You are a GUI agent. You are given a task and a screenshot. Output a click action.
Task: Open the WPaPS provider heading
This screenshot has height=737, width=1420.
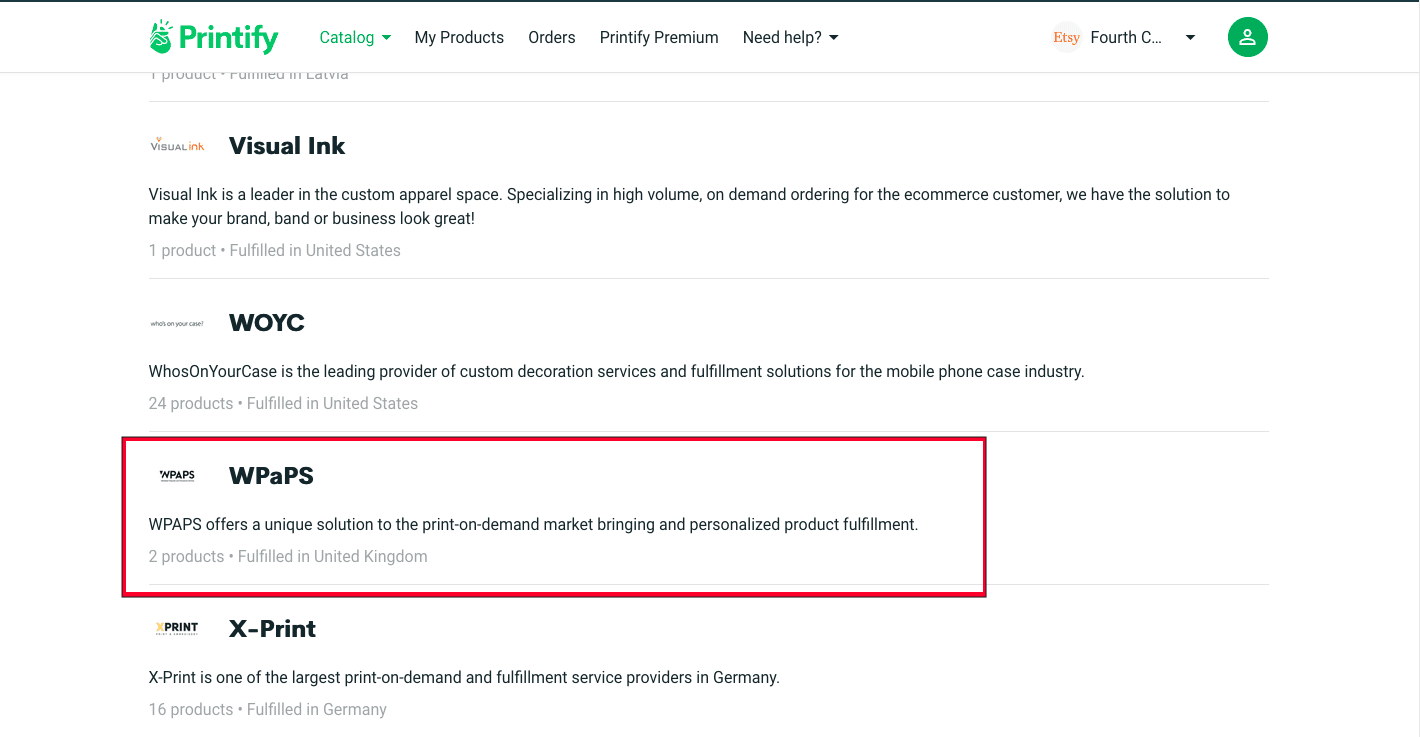(272, 476)
